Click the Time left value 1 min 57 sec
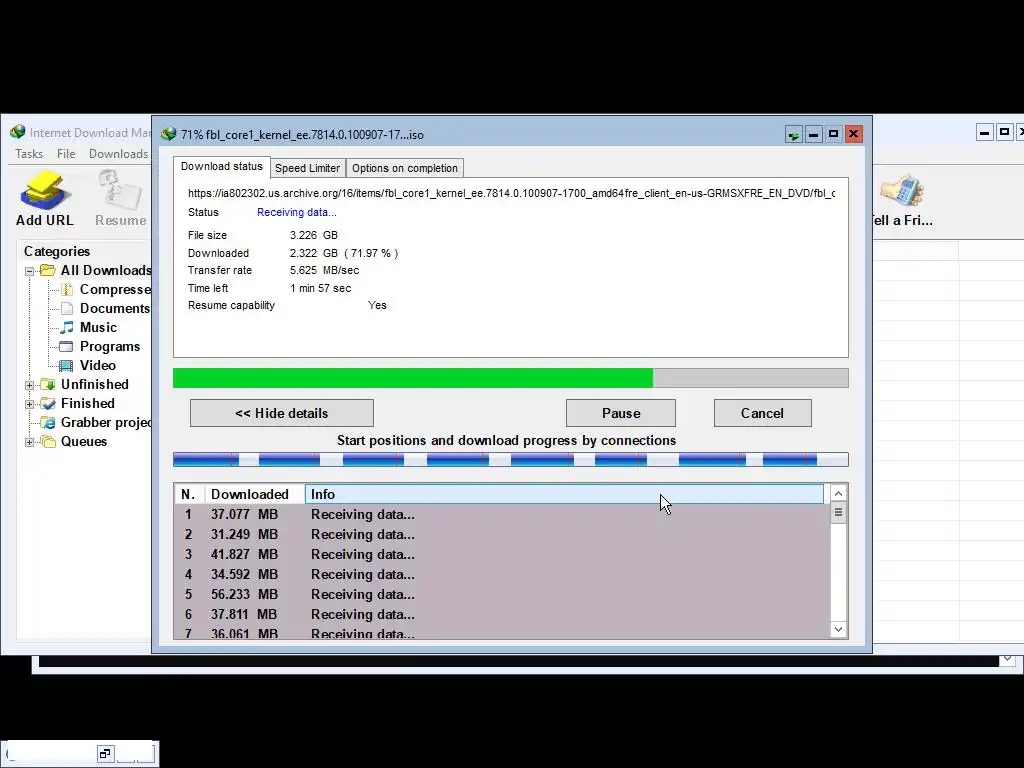 click(320, 288)
